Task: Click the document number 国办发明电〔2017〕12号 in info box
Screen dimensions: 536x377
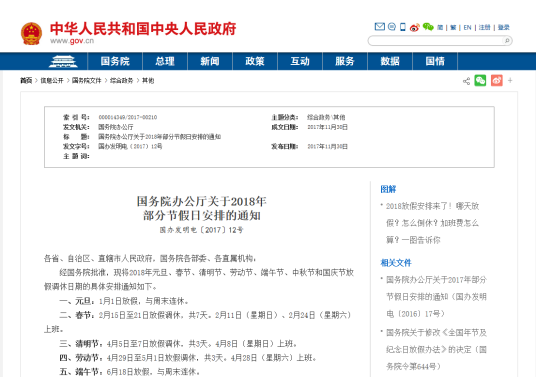Action: (130, 147)
